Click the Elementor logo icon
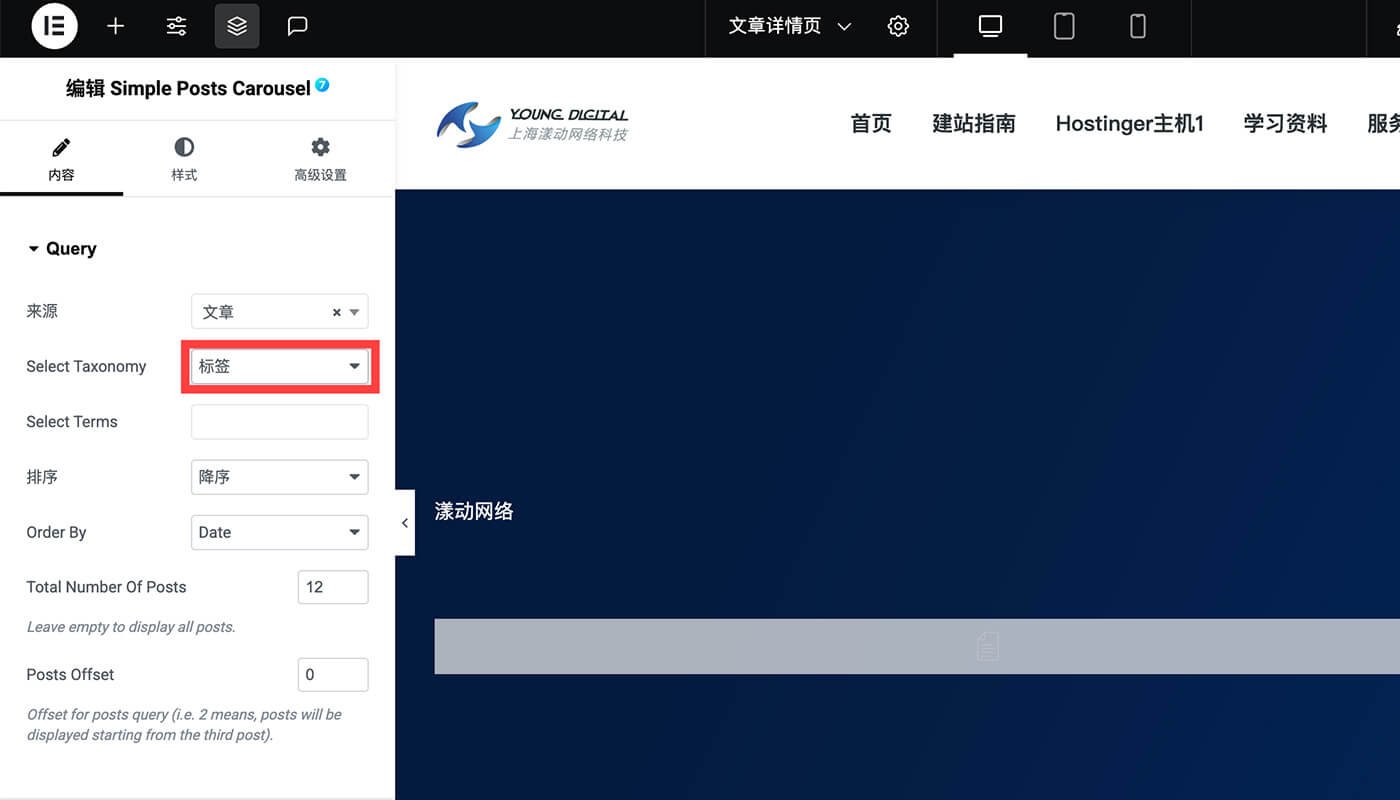 coord(54,26)
